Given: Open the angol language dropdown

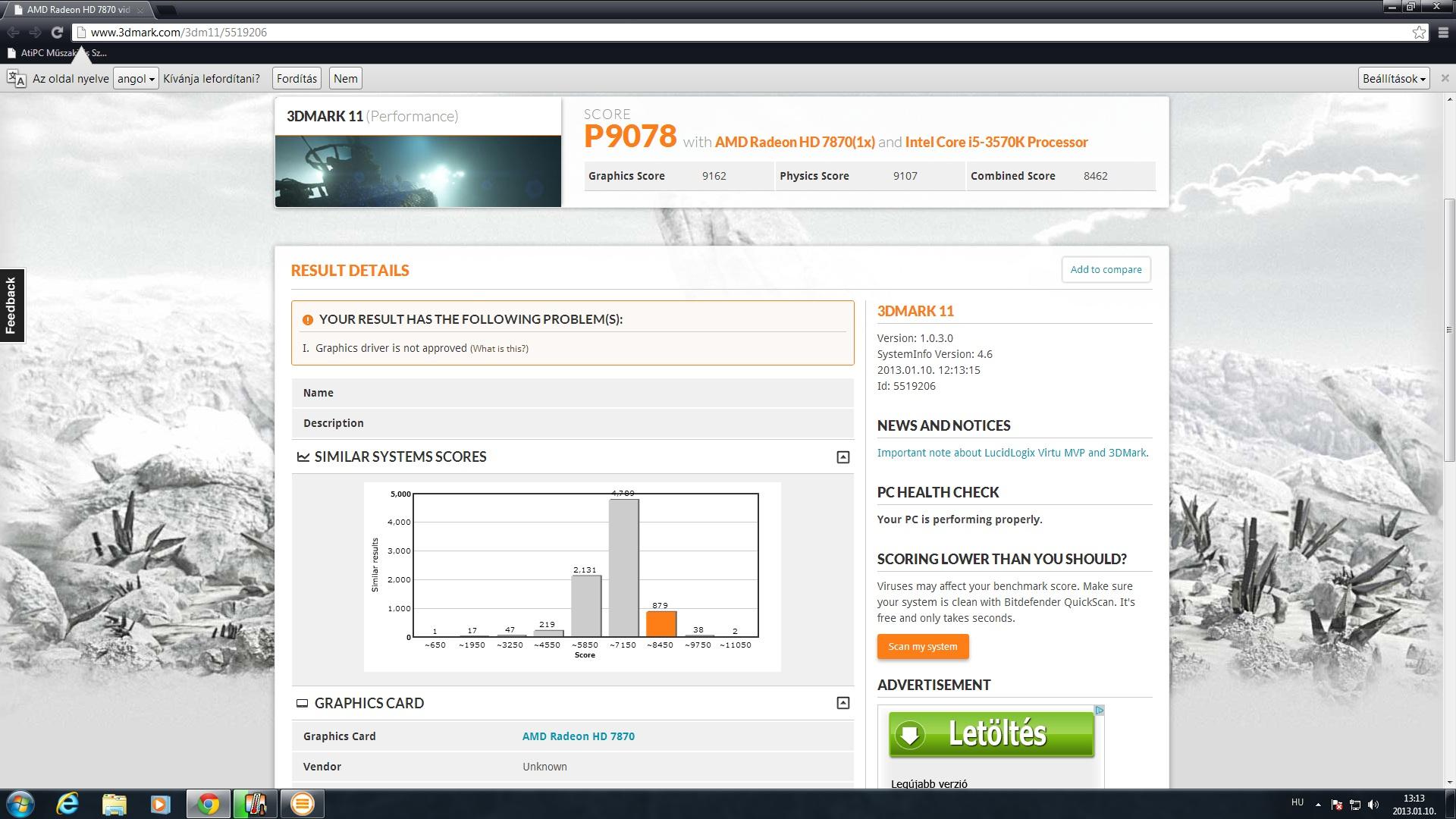Looking at the screenshot, I should coord(136,78).
